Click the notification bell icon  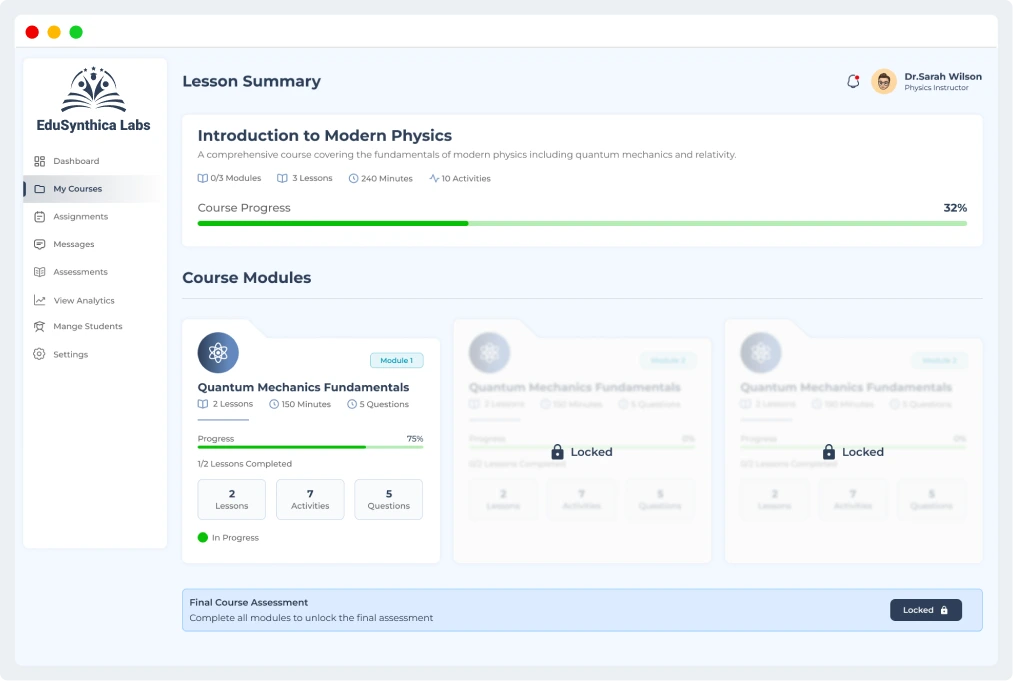click(x=853, y=82)
